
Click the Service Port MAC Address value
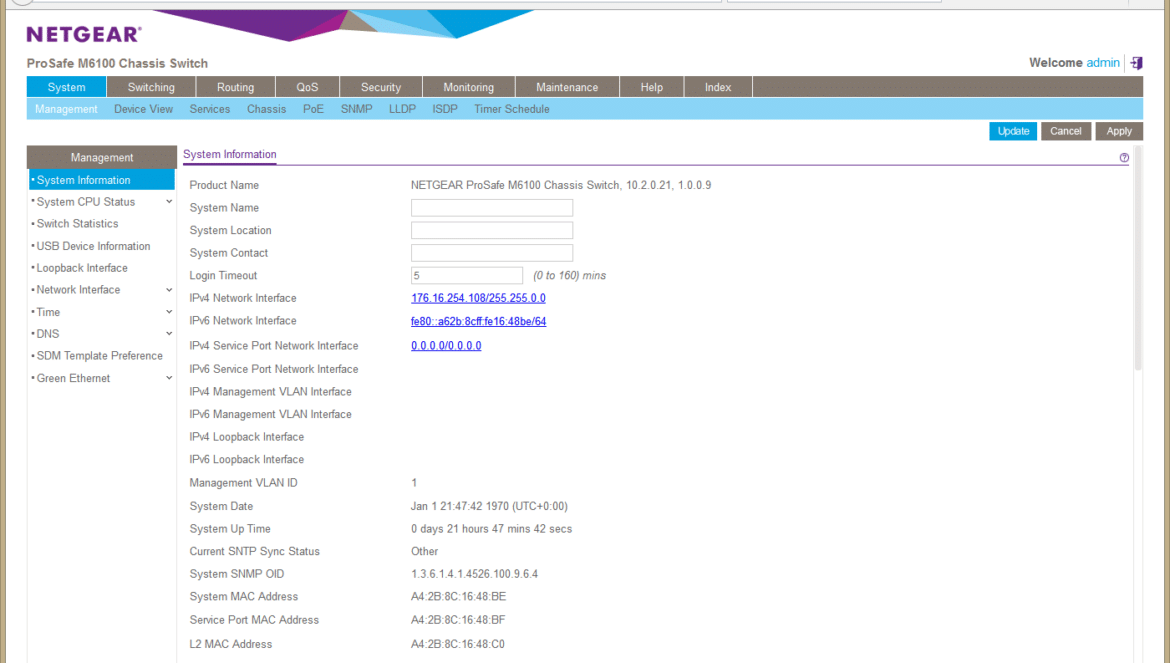457,620
